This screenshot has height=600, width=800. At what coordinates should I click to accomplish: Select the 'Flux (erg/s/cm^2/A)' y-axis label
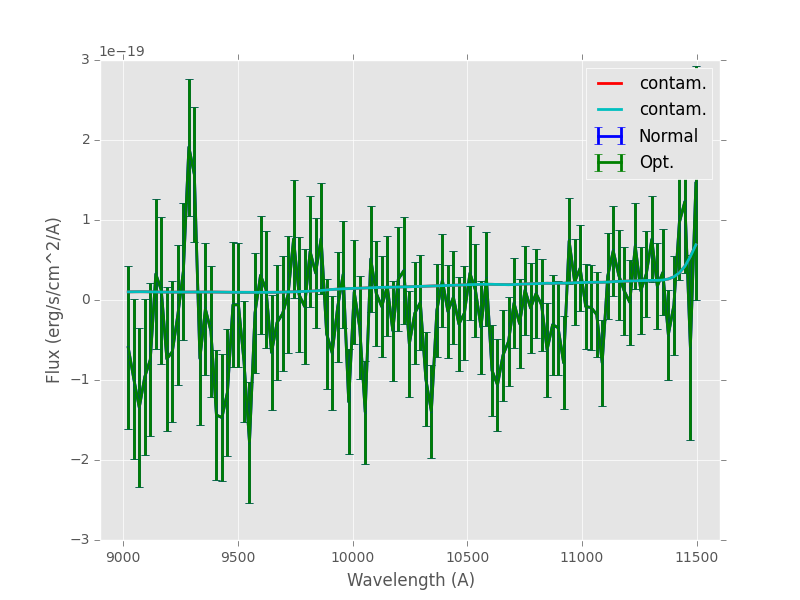(54, 300)
